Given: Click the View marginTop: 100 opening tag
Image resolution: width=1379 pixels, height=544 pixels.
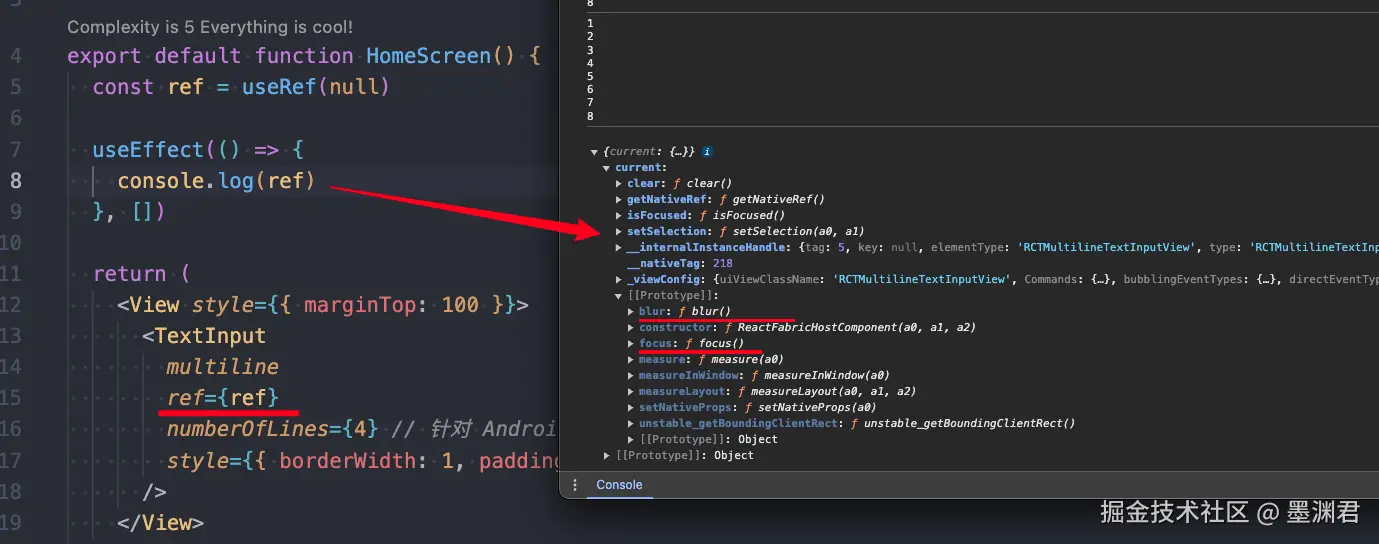Looking at the screenshot, I should click(322, 305).
